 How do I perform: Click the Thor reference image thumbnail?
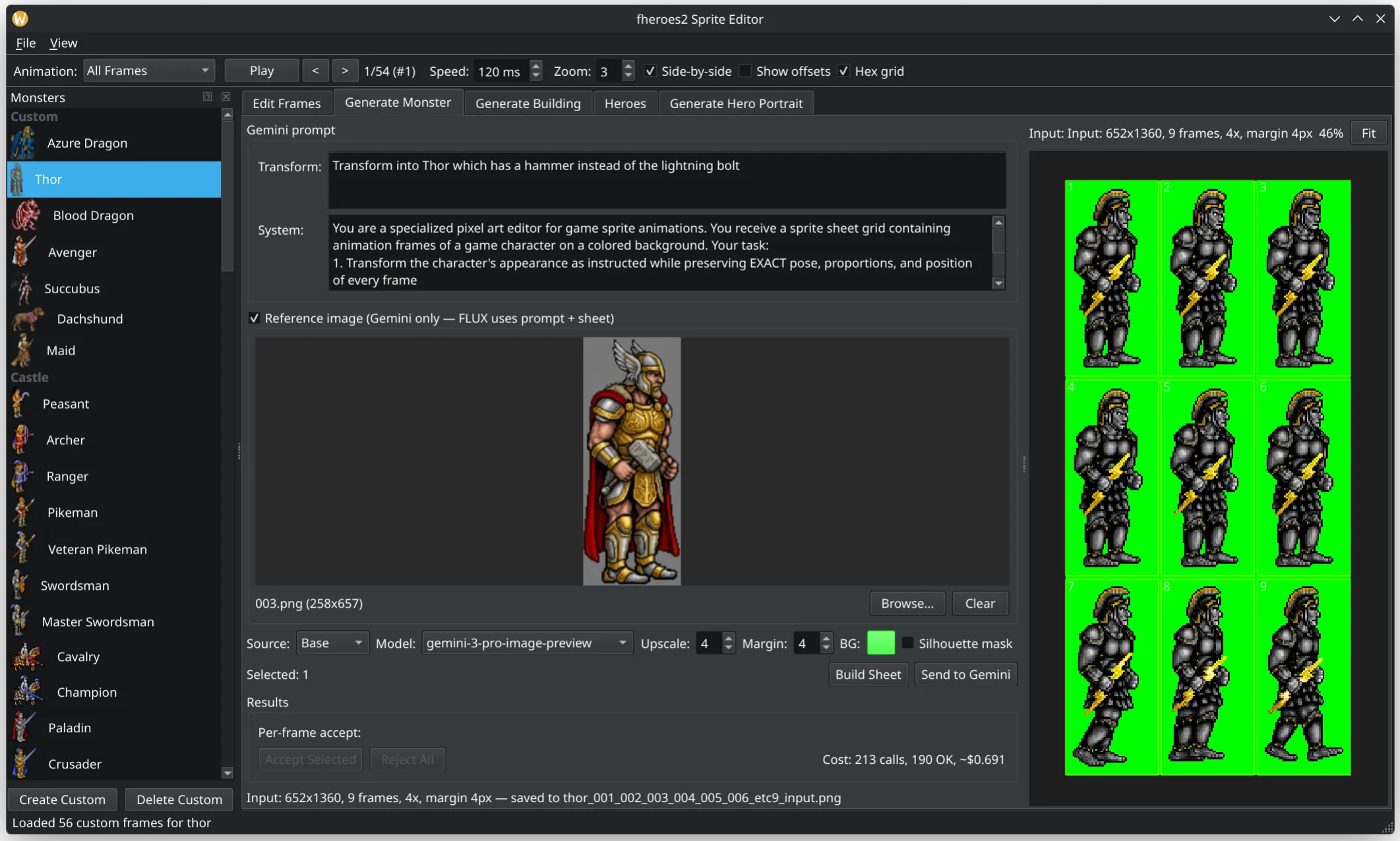tap(632, 461)
